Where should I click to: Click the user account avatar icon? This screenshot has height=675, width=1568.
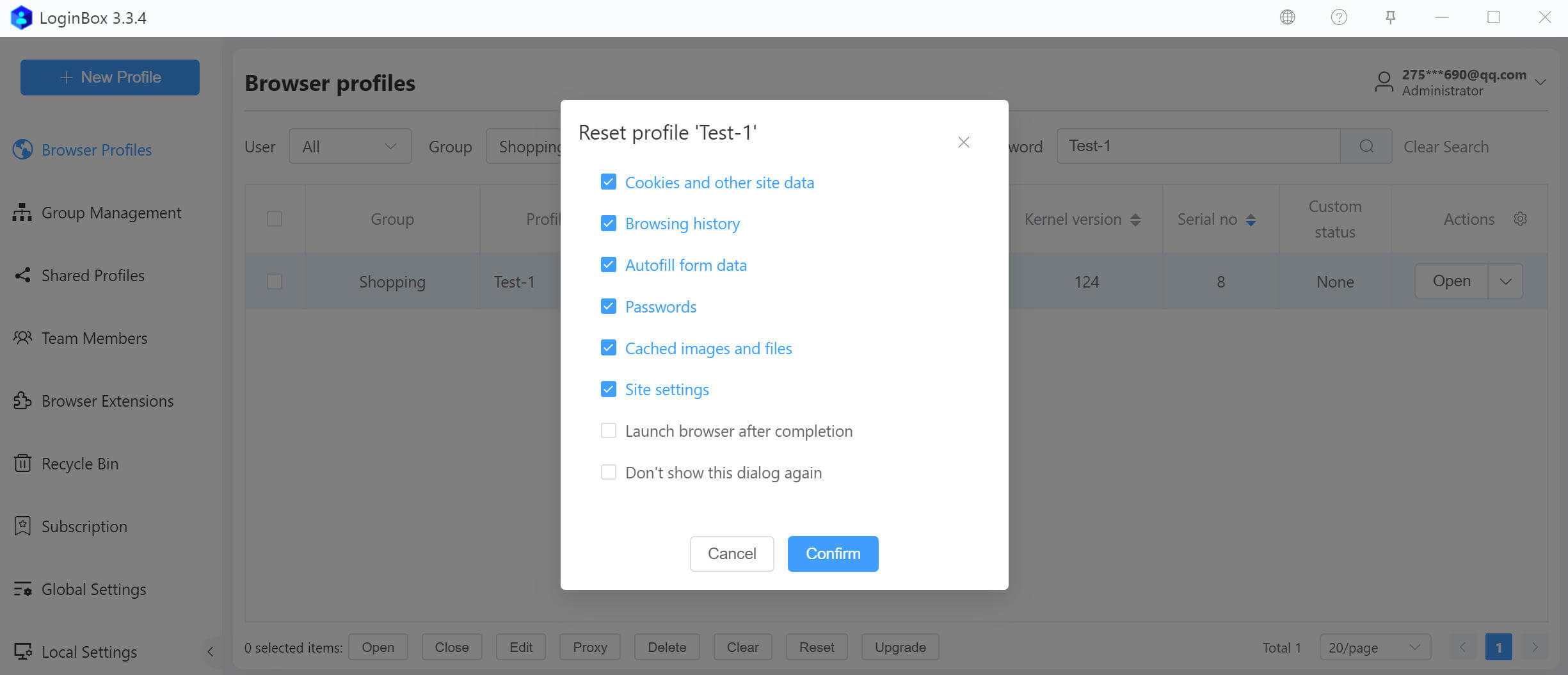click(x=1383, y=82)
